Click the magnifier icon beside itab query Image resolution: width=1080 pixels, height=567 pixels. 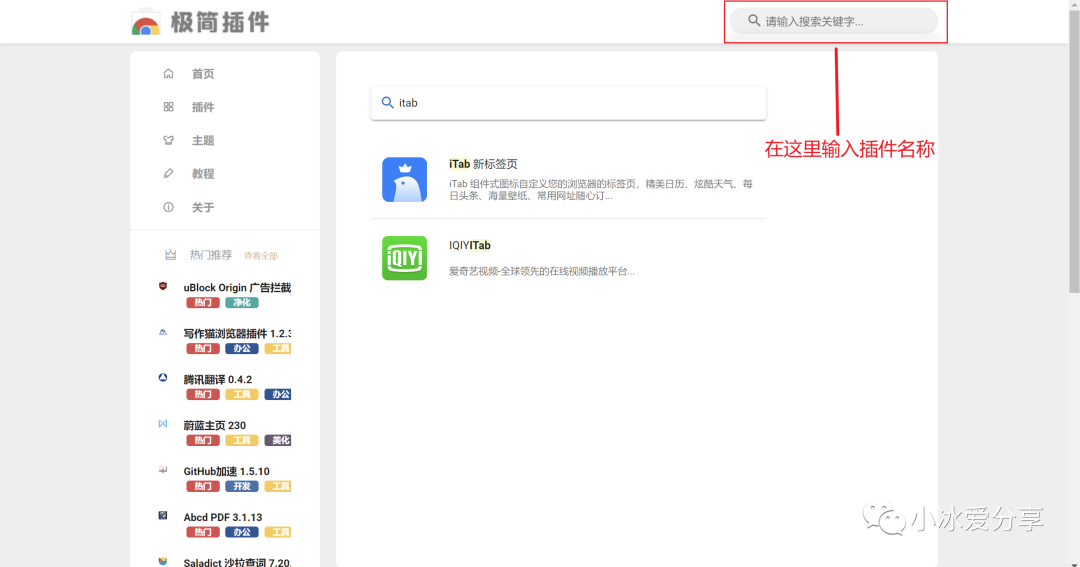tap(388, 103)
